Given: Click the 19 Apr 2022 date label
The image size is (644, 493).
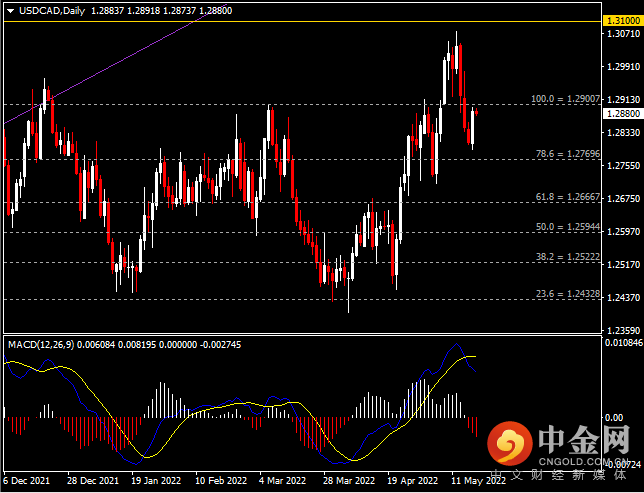Looking at the screenshot, I should click(x=413, y=481).
